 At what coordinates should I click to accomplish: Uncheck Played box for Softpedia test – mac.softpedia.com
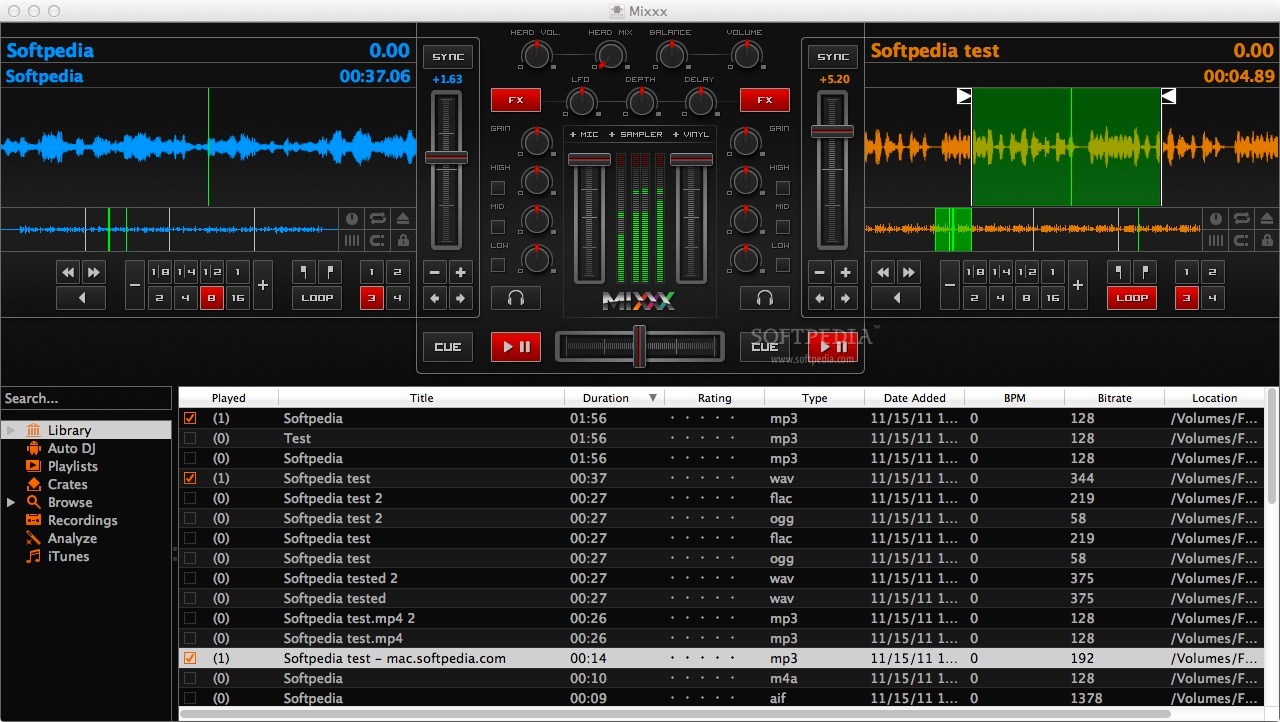(x=190, y=658)
